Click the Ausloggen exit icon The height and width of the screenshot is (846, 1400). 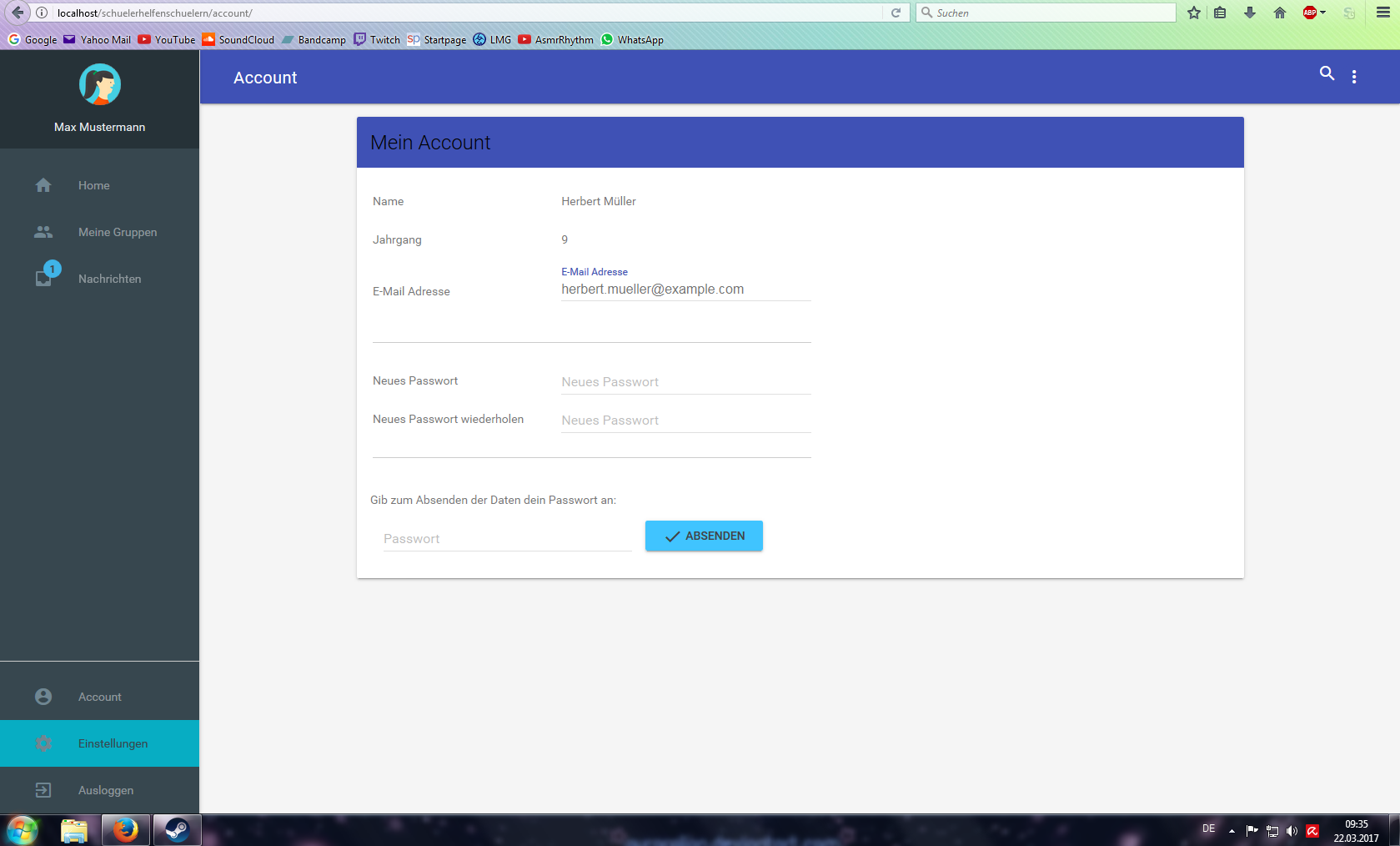(43, 790)
